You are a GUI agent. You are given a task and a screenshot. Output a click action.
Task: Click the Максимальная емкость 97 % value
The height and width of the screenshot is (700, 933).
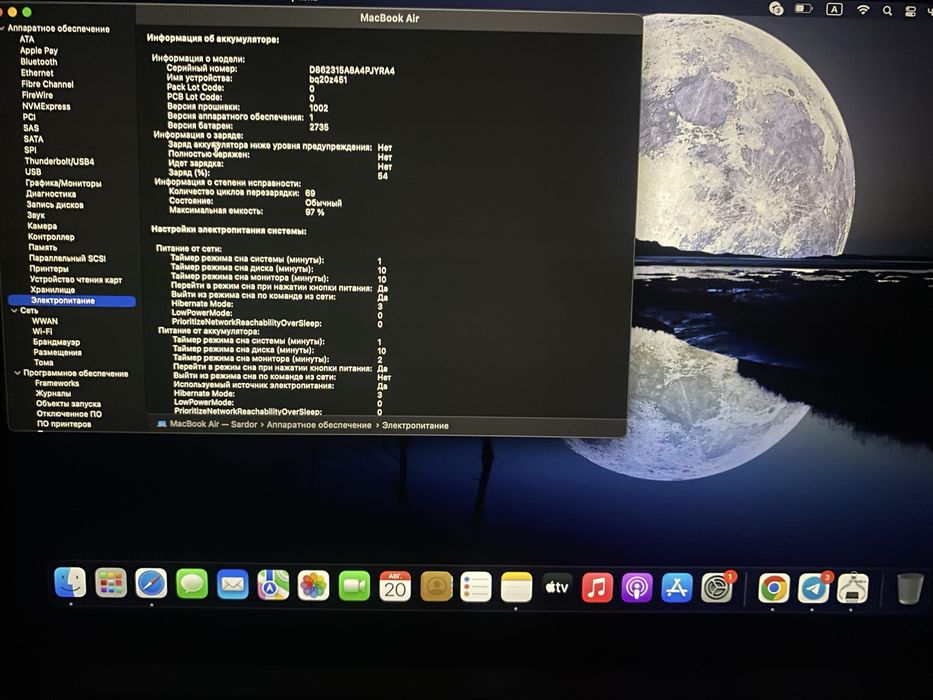[315, 212]
